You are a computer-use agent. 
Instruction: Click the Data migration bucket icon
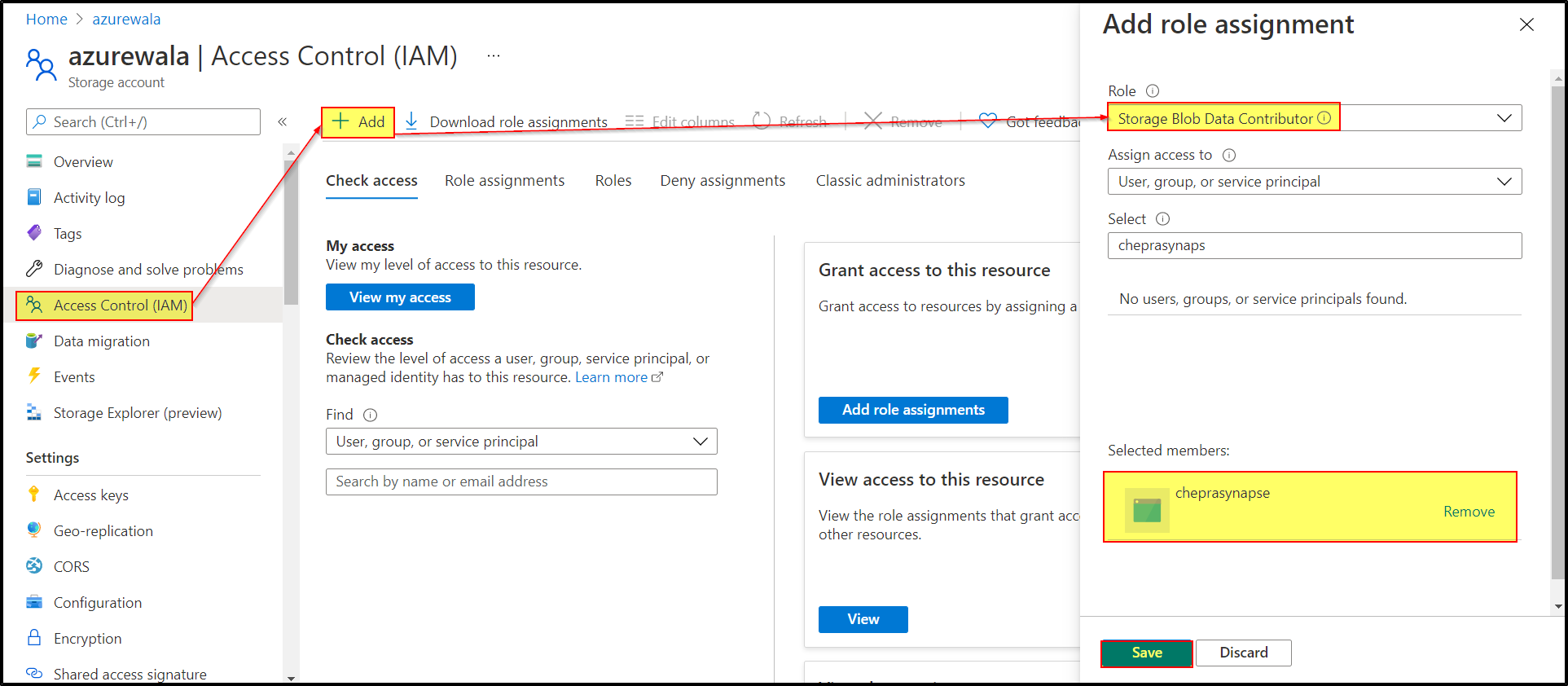(x=34, y=341)
